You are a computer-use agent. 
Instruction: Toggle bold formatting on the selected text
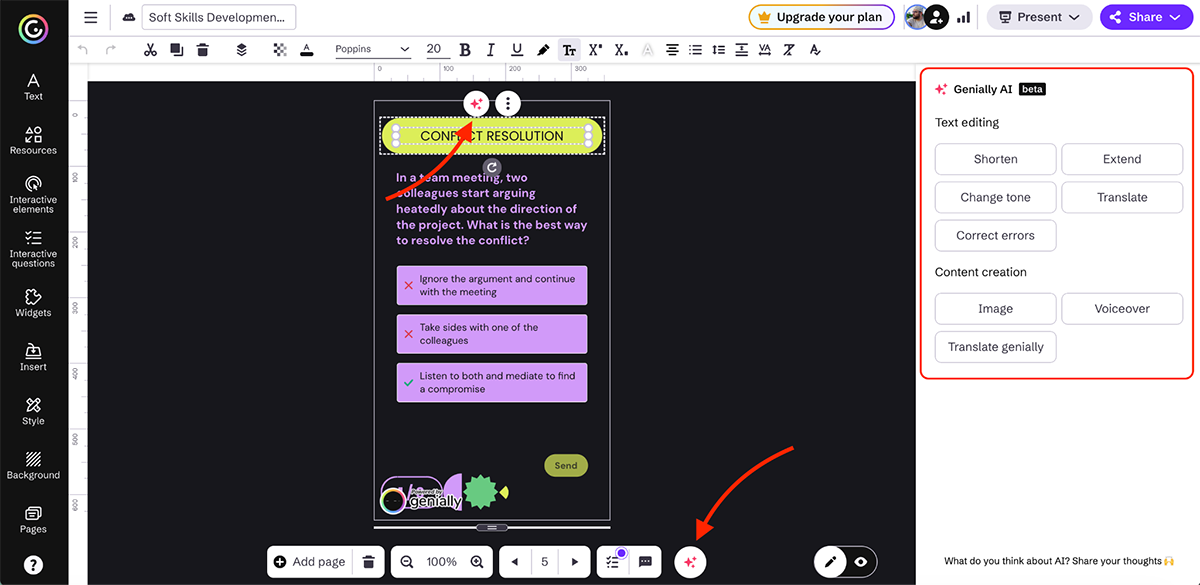point(464,48)
